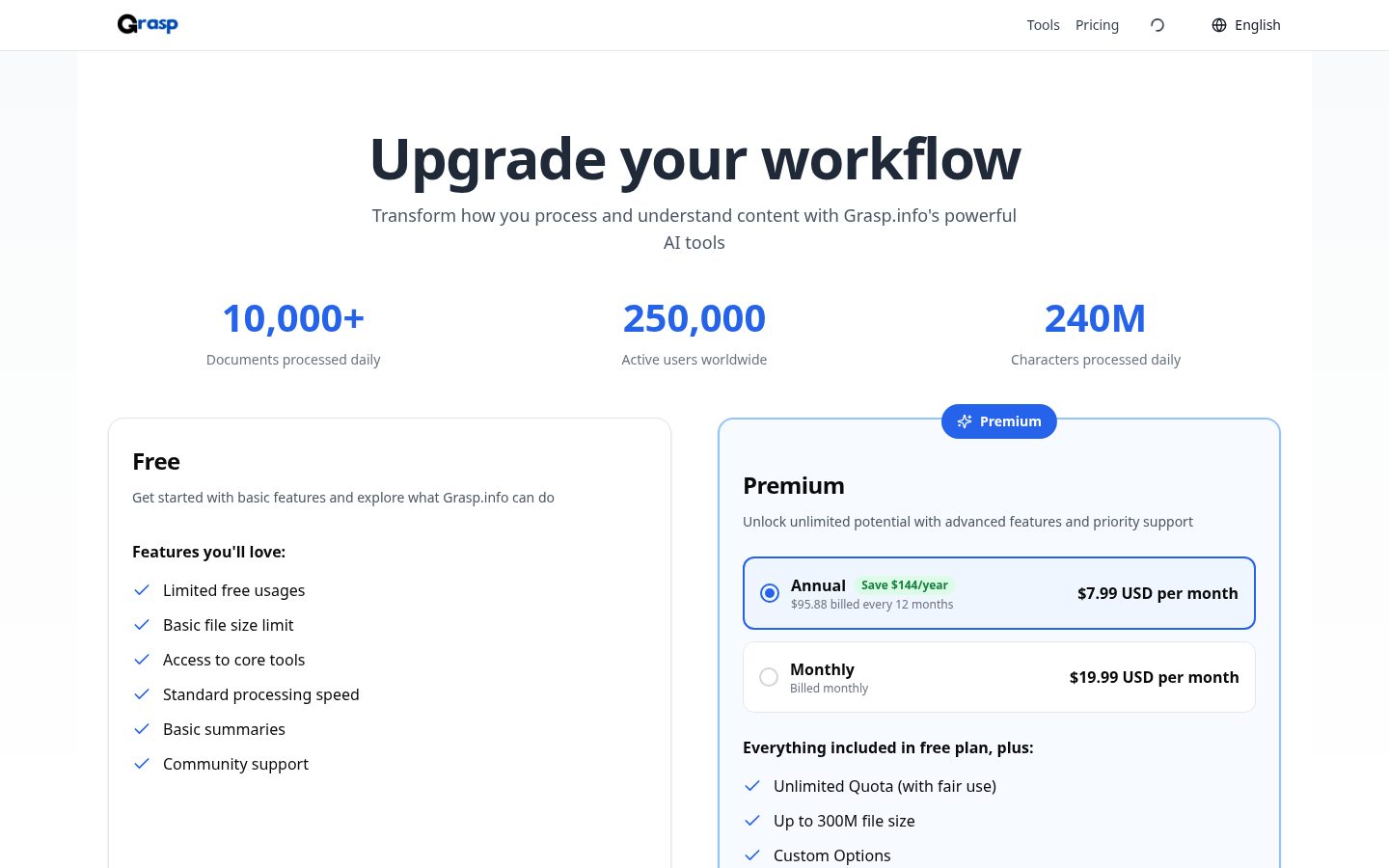Image resolution: width=1389 pixels, height=868 pixels.
Task: Click the checkmark beside Unlimited Quota
Action: [x=752, y=786]
